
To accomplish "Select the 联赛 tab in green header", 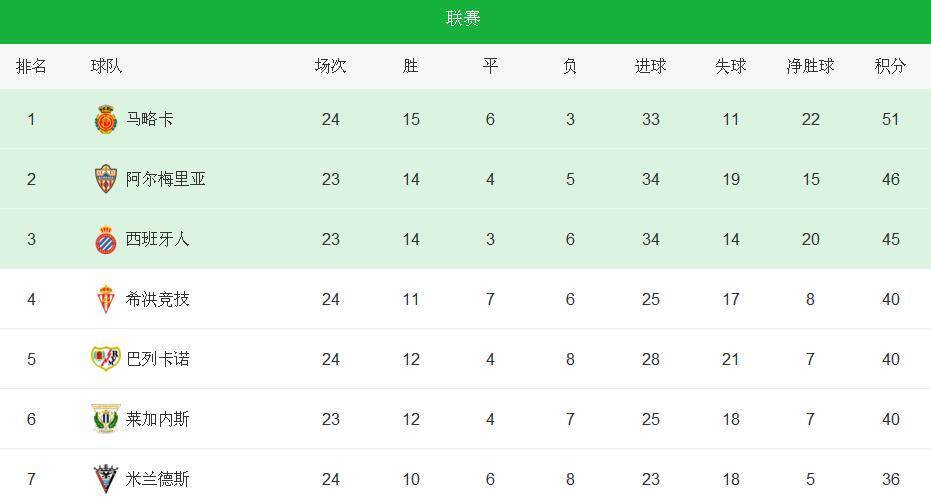I will [x=463, y=18].
